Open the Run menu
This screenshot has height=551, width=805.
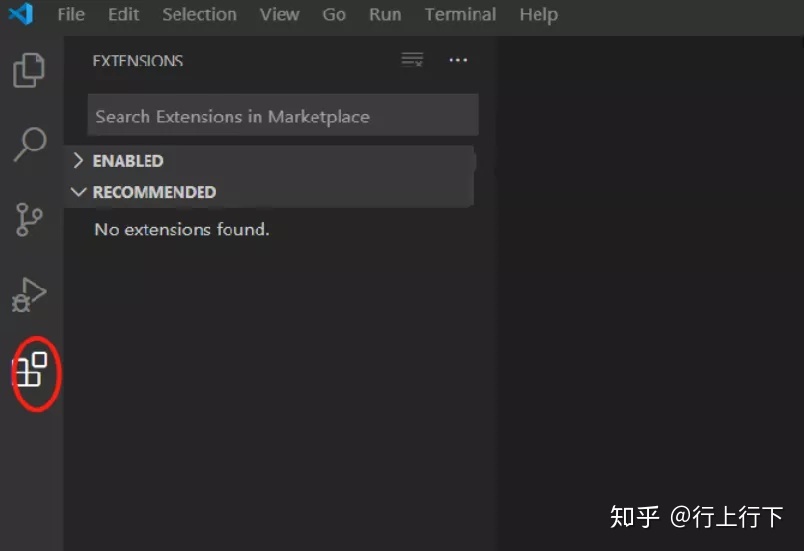385,14
